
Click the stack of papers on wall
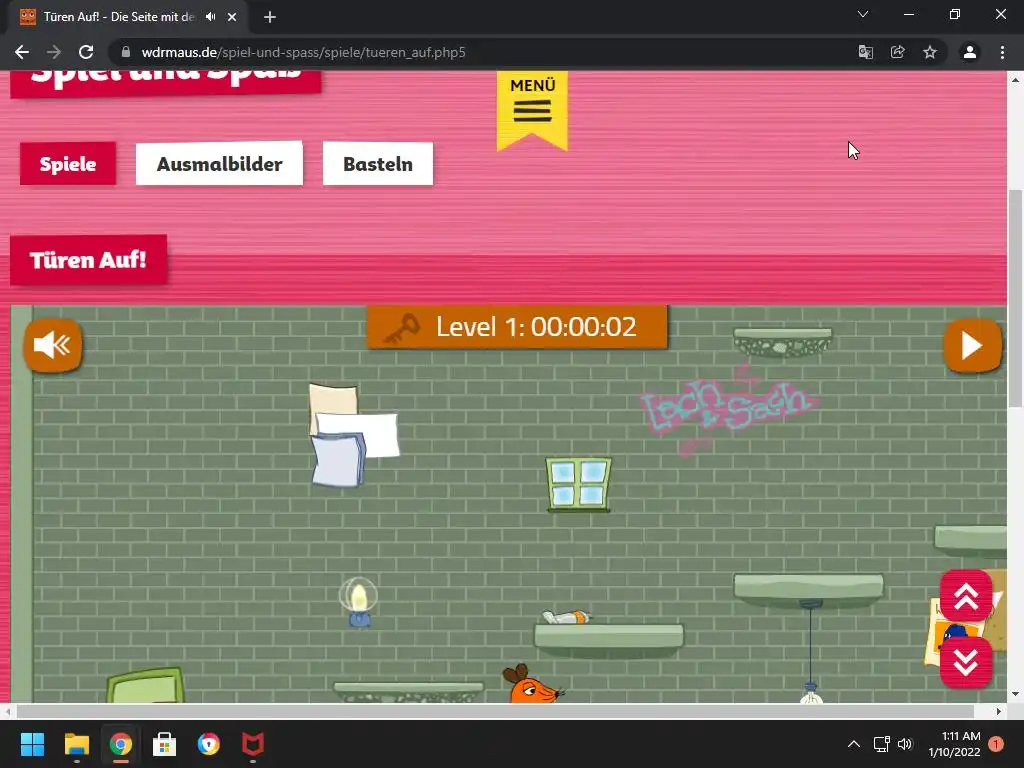(353, 435)
